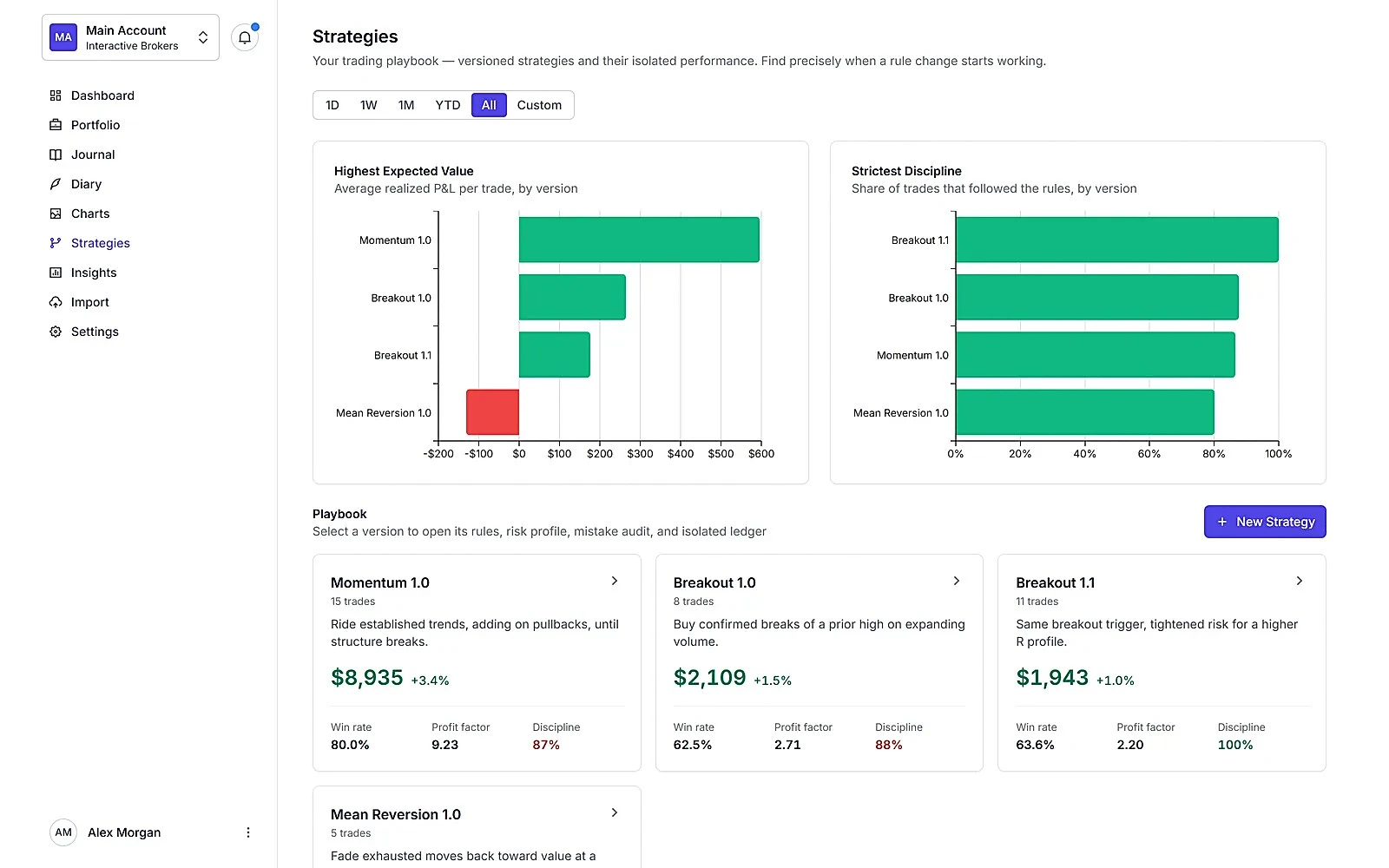Click the $2,109 P&L value

pos(710,677)
